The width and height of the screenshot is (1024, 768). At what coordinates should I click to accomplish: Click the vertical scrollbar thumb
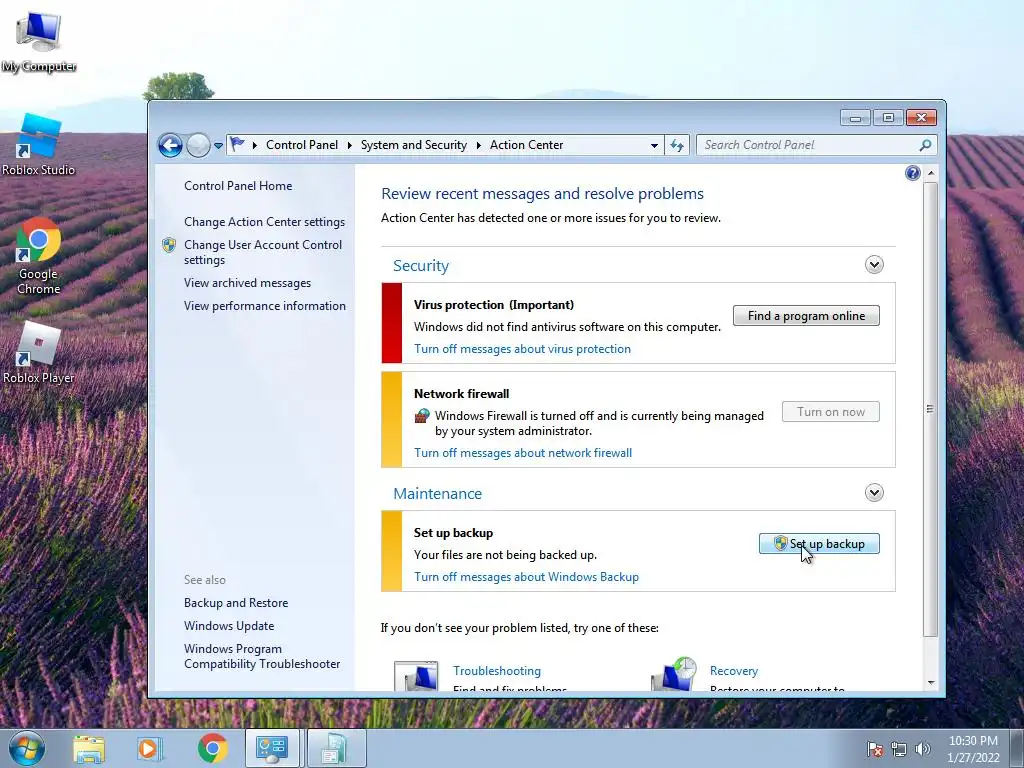[931, 409]
